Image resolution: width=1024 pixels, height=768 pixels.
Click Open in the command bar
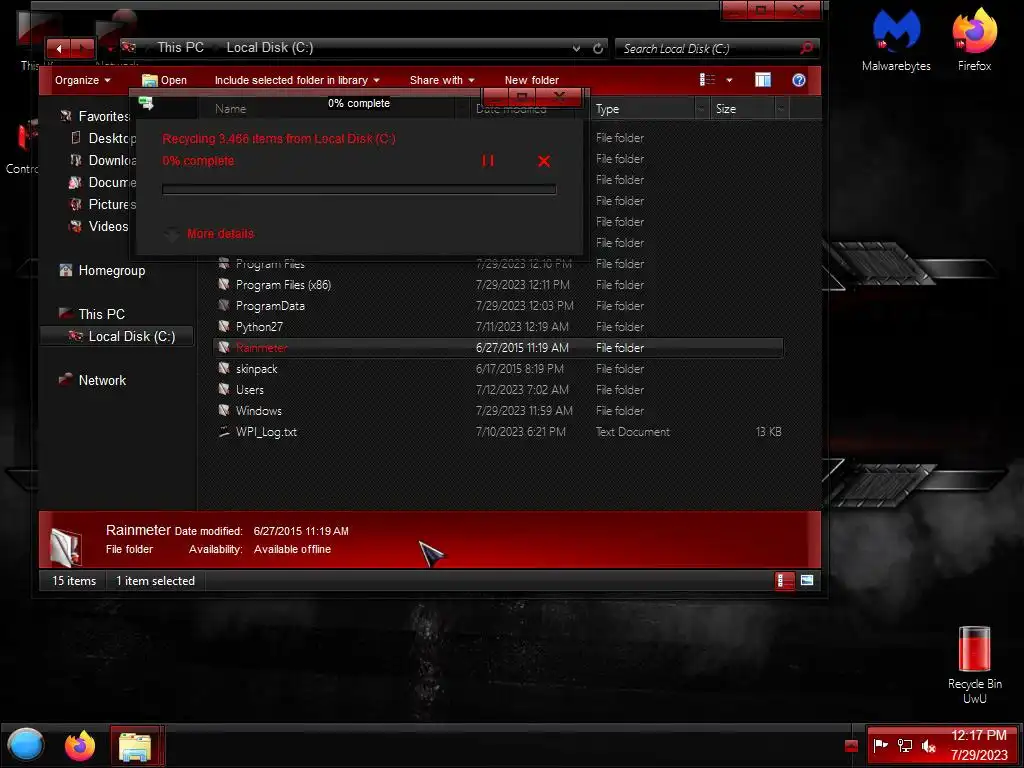click(165, 80)
